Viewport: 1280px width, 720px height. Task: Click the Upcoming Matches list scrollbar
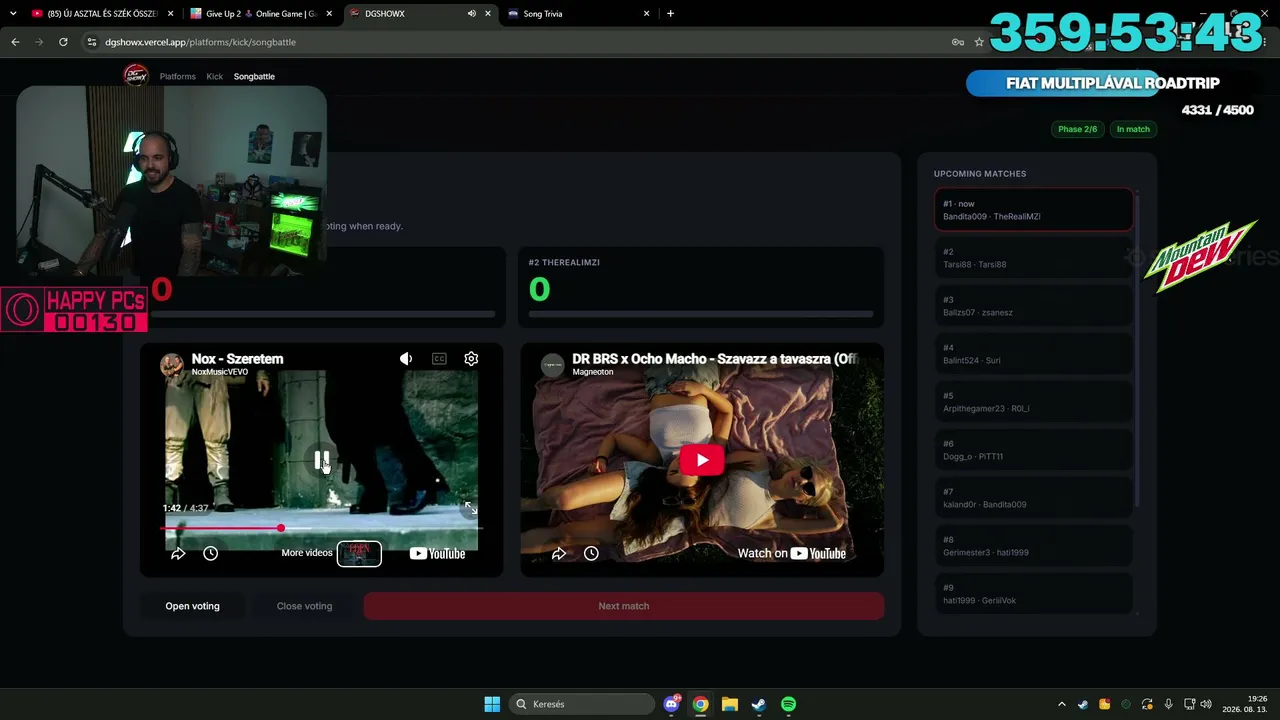1138,350
